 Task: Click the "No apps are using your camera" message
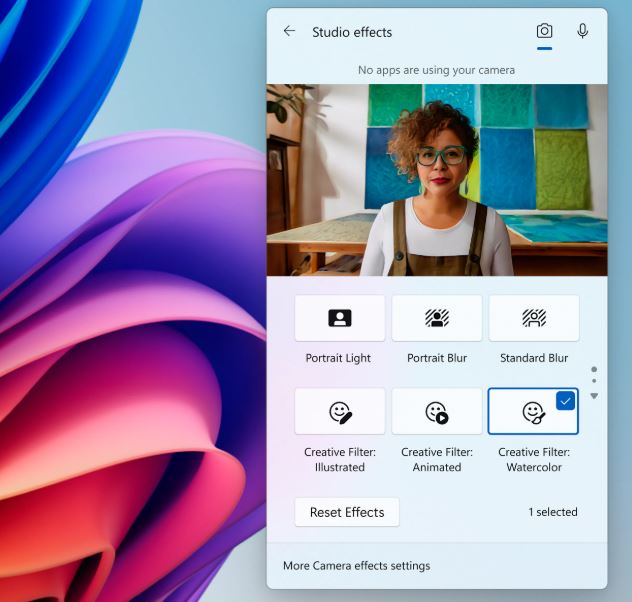pos(437,70)
